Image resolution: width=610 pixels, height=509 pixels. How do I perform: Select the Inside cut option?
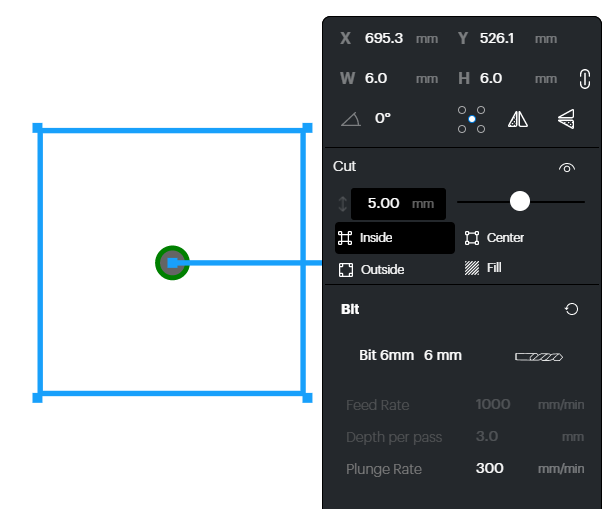click(394, 238)
